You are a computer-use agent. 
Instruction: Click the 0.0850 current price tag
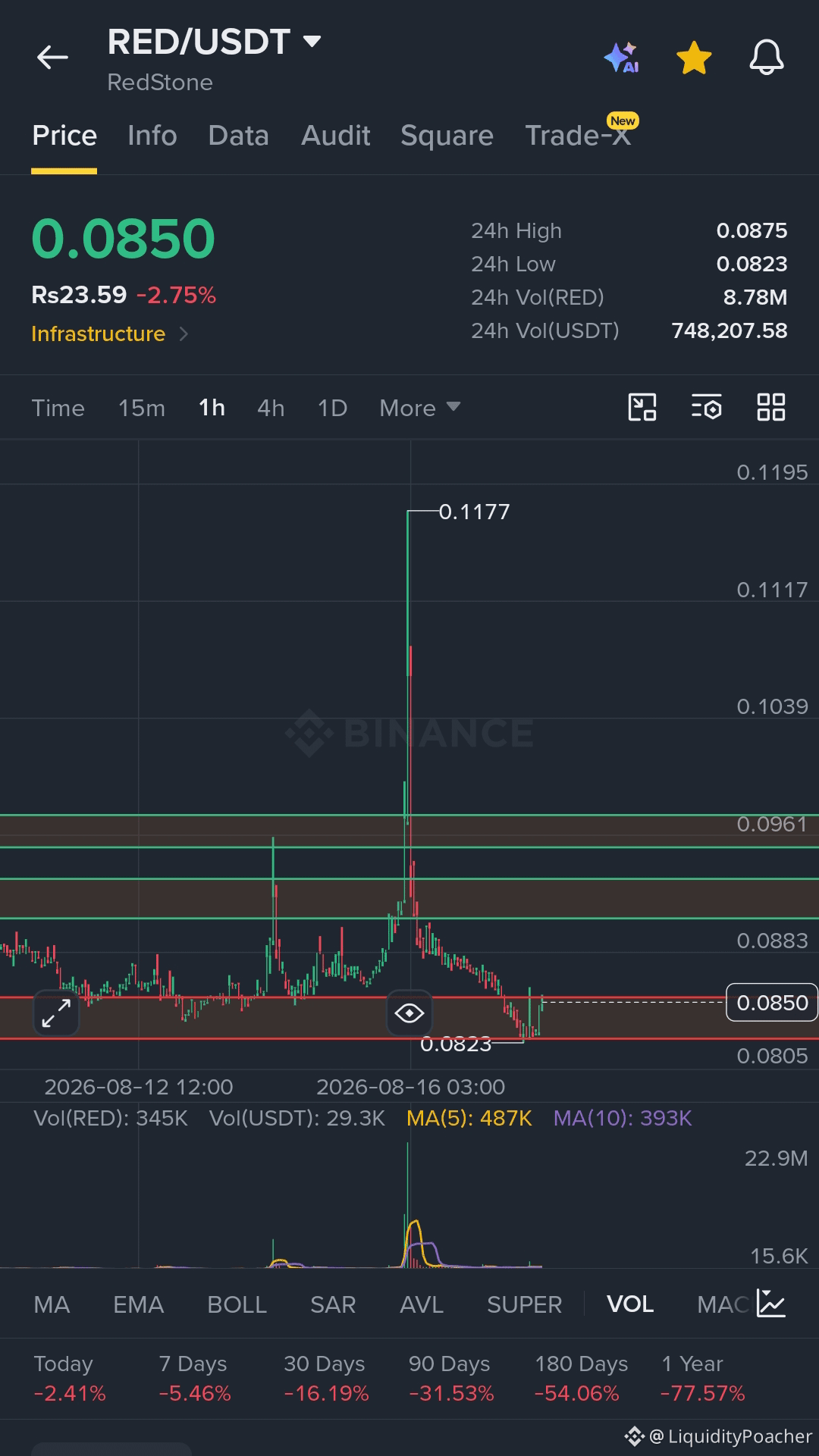(x=772, y=1003)
